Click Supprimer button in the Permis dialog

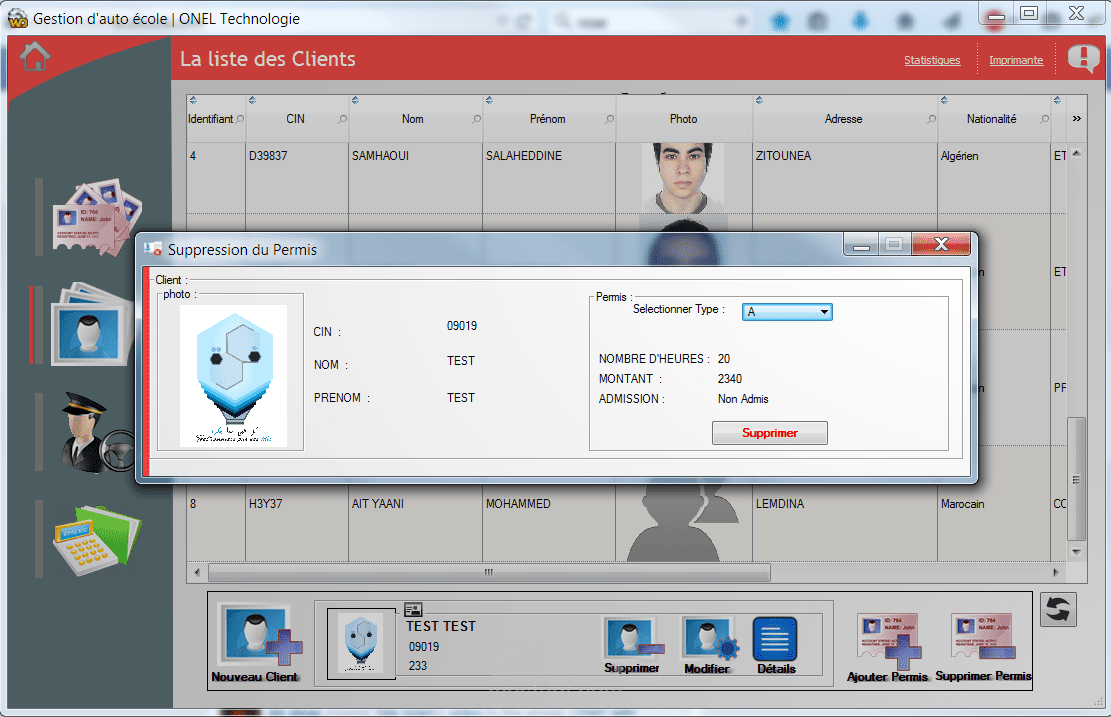[x=769, y=433]
